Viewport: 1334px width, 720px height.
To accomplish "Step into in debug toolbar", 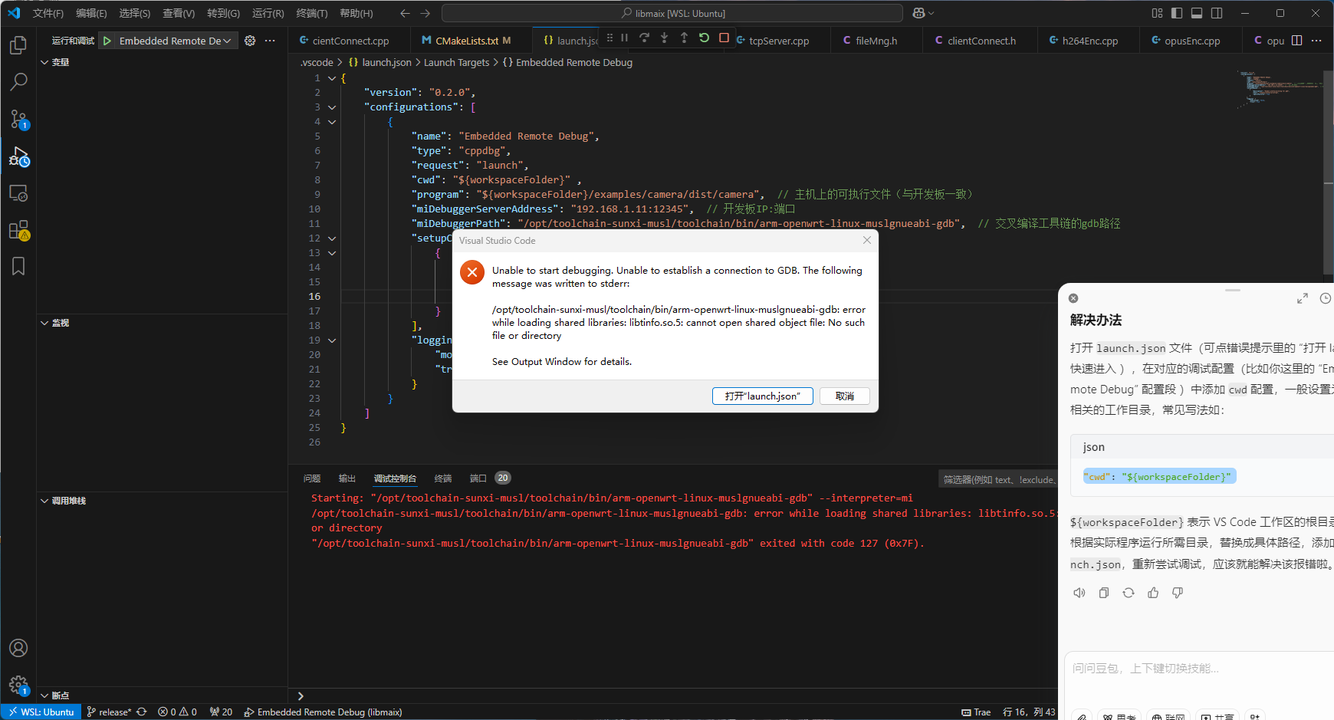I will [664, 38].
